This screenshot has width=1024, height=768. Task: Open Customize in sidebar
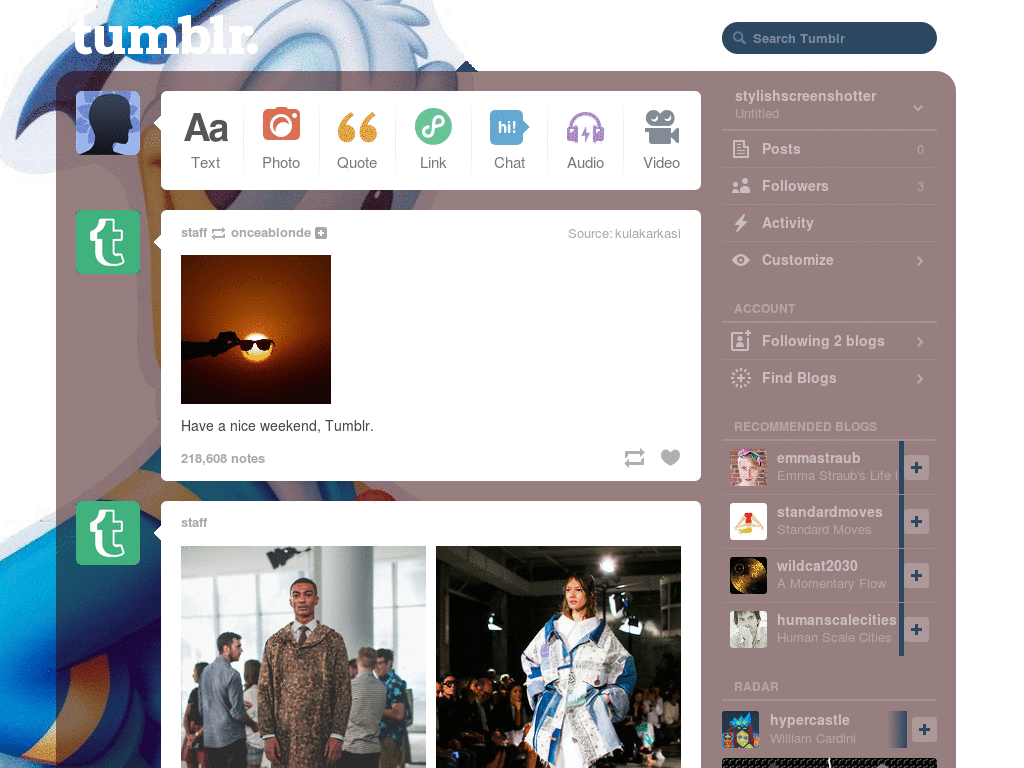click(829, 260)
